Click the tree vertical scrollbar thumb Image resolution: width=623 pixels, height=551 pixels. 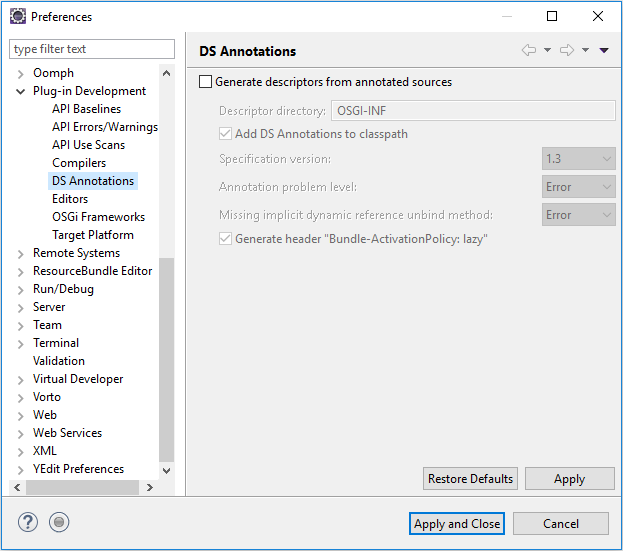click(166, 360)
